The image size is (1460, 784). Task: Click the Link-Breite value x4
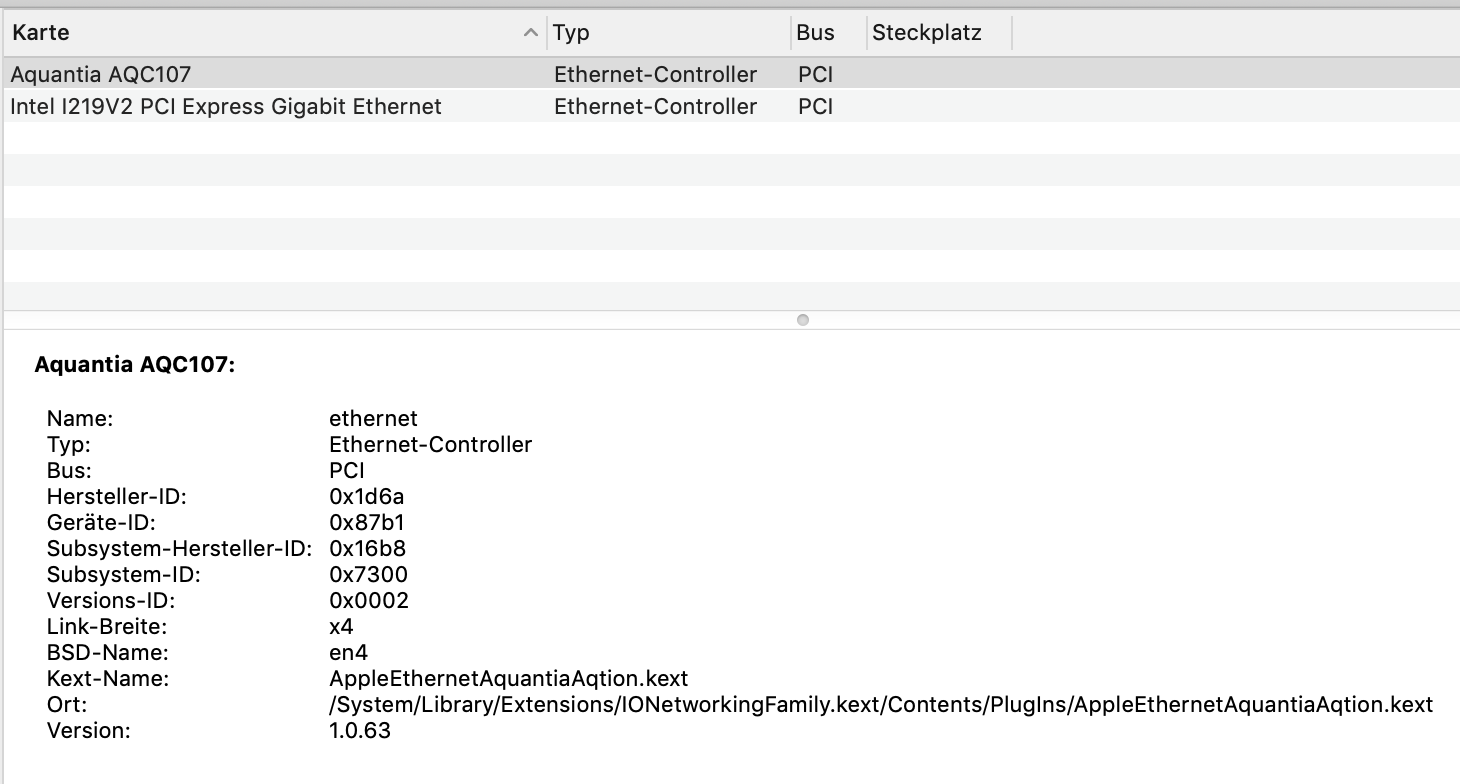341,627
